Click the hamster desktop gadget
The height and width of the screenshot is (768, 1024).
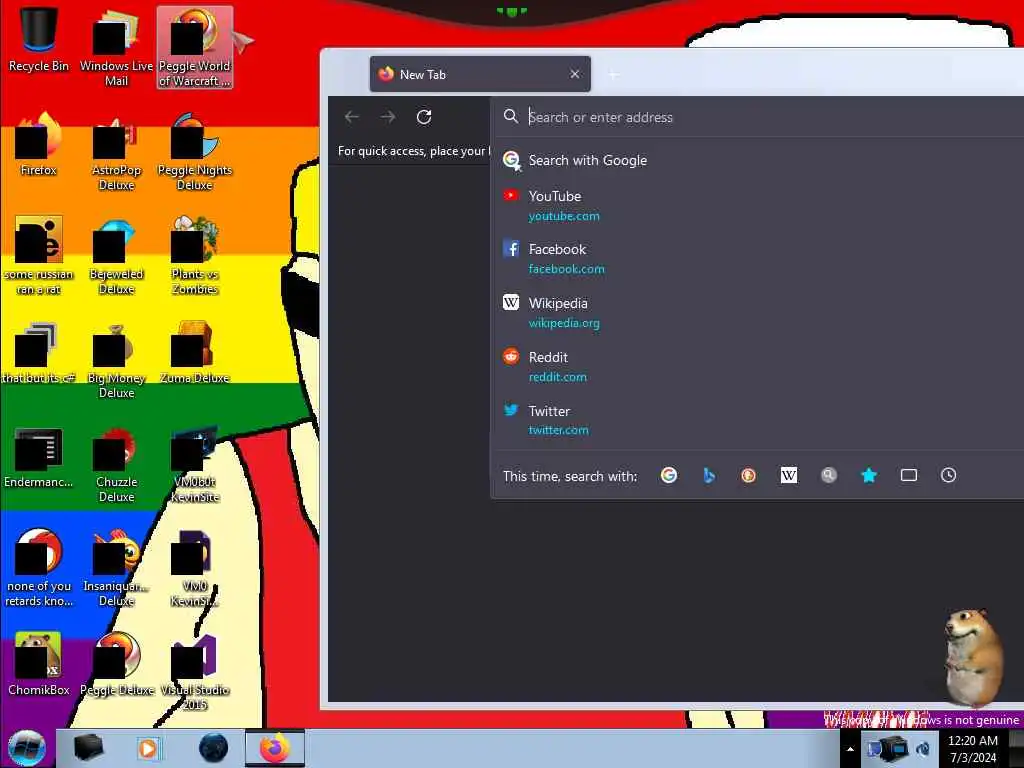tap(973, 656)
